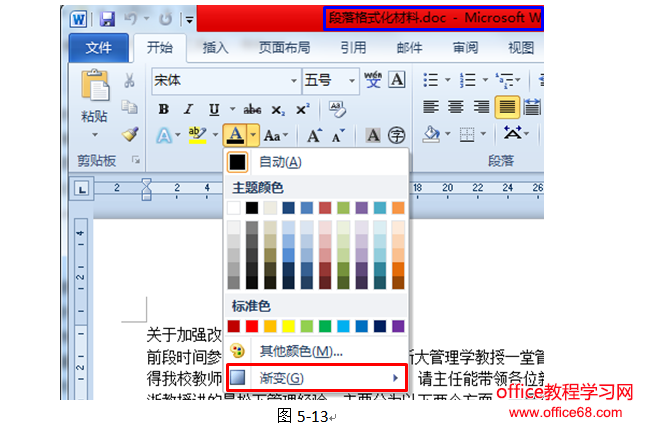This screenshot has width=652, height=429.
Task: Redo the last action
Action: 166,19
